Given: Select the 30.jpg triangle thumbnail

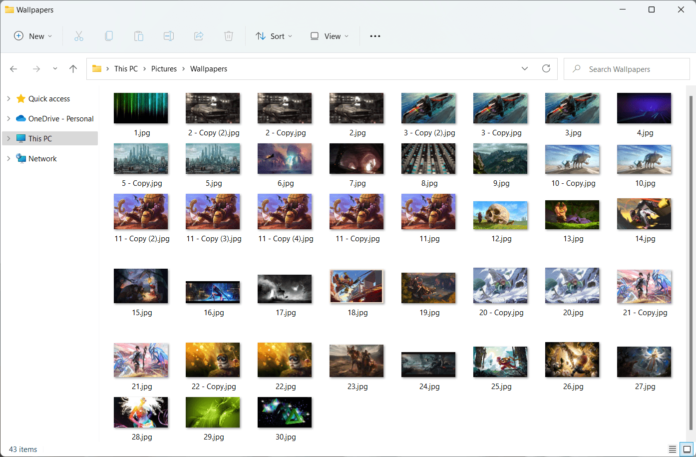Looking at the screenshot, I should coord(285,412).
